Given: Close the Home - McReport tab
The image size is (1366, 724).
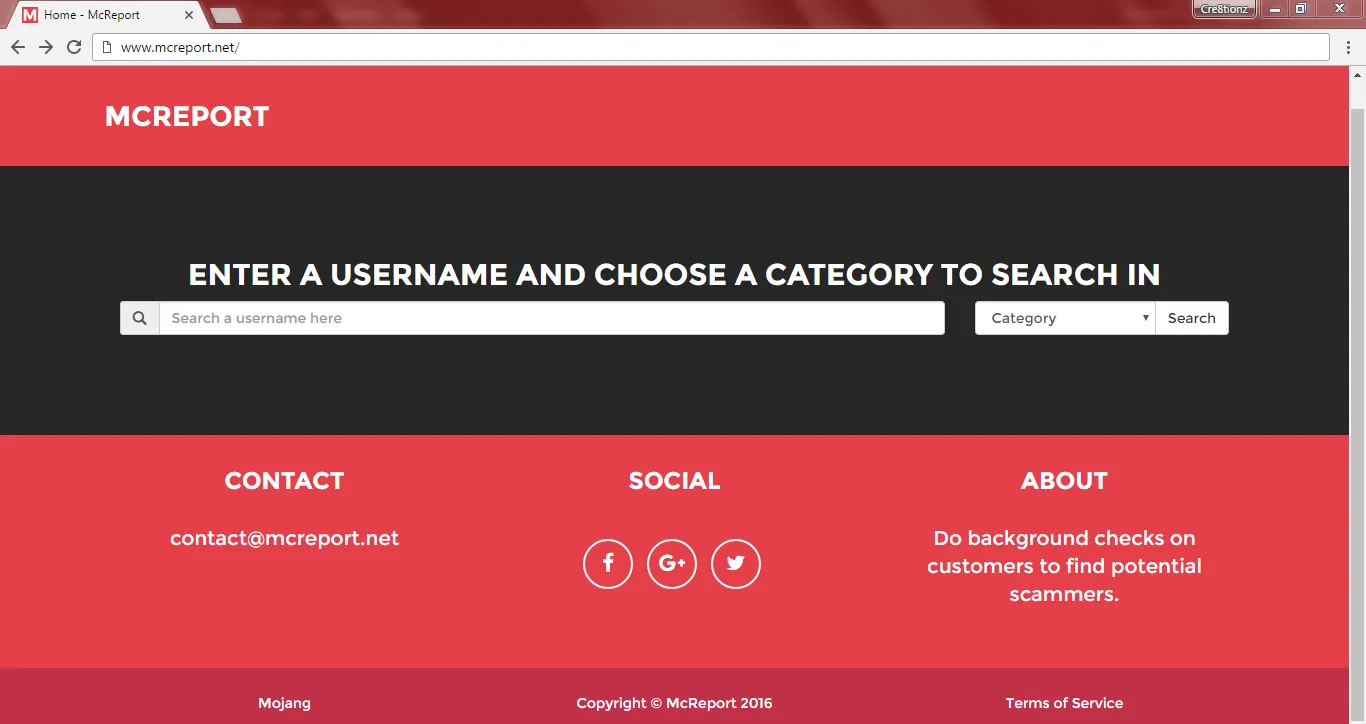Looking at the screenshot, I should (189, 15).
